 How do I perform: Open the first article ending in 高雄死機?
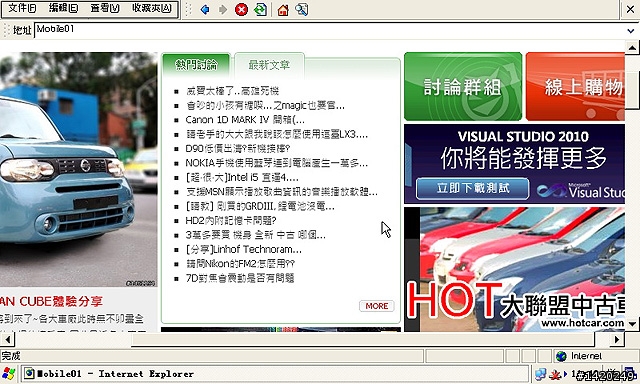click(232, 91)
